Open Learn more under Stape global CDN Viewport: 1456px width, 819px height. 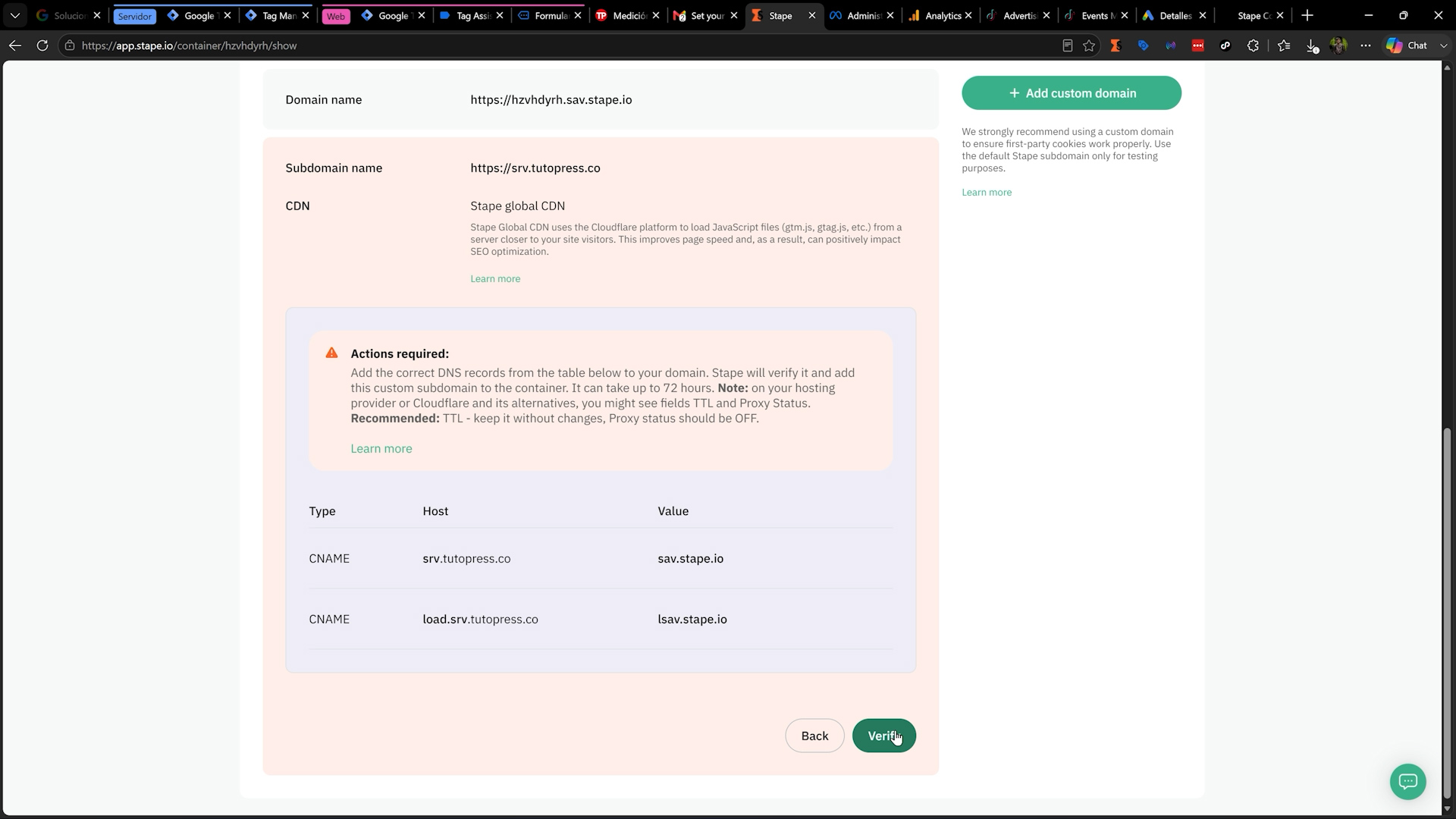495,279
